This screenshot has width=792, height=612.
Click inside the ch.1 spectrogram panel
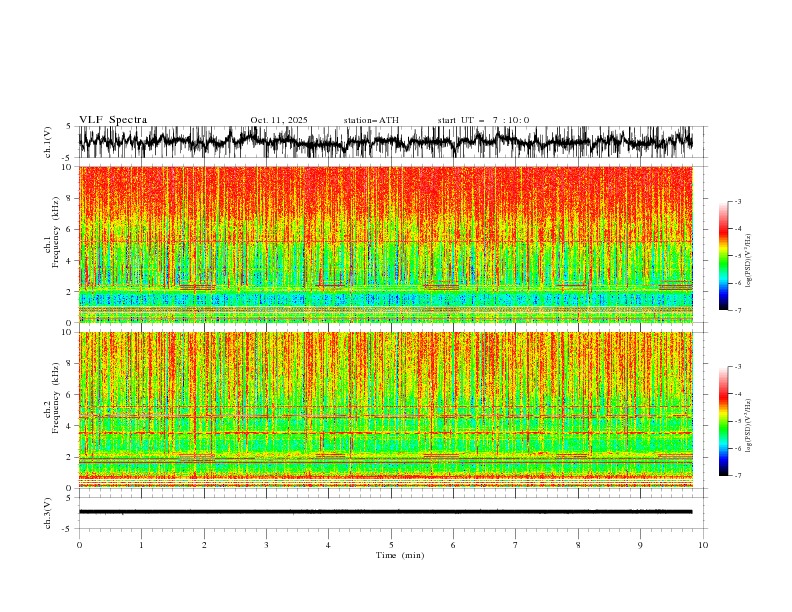pos(386,244)
